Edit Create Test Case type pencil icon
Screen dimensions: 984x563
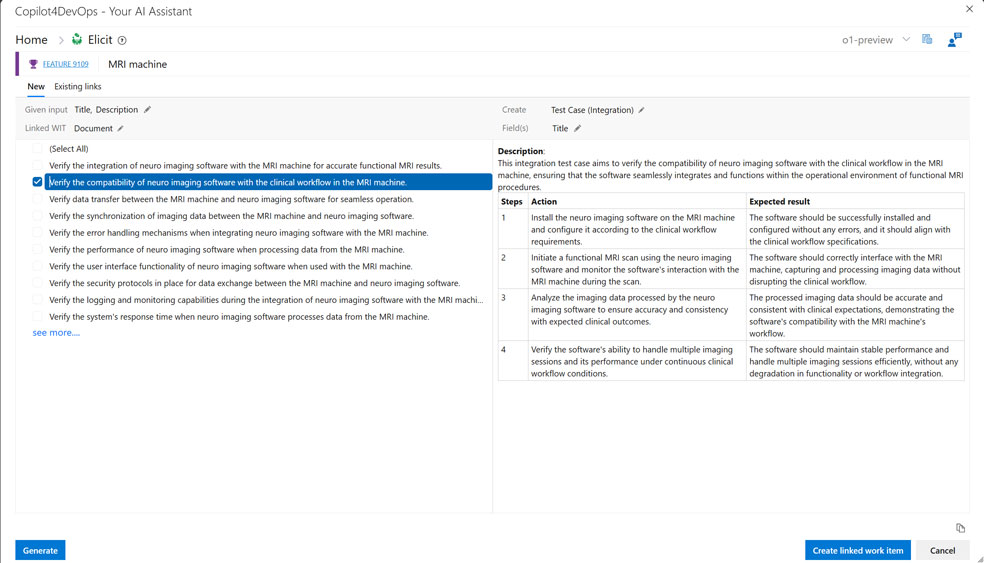[x=641, y=110]
